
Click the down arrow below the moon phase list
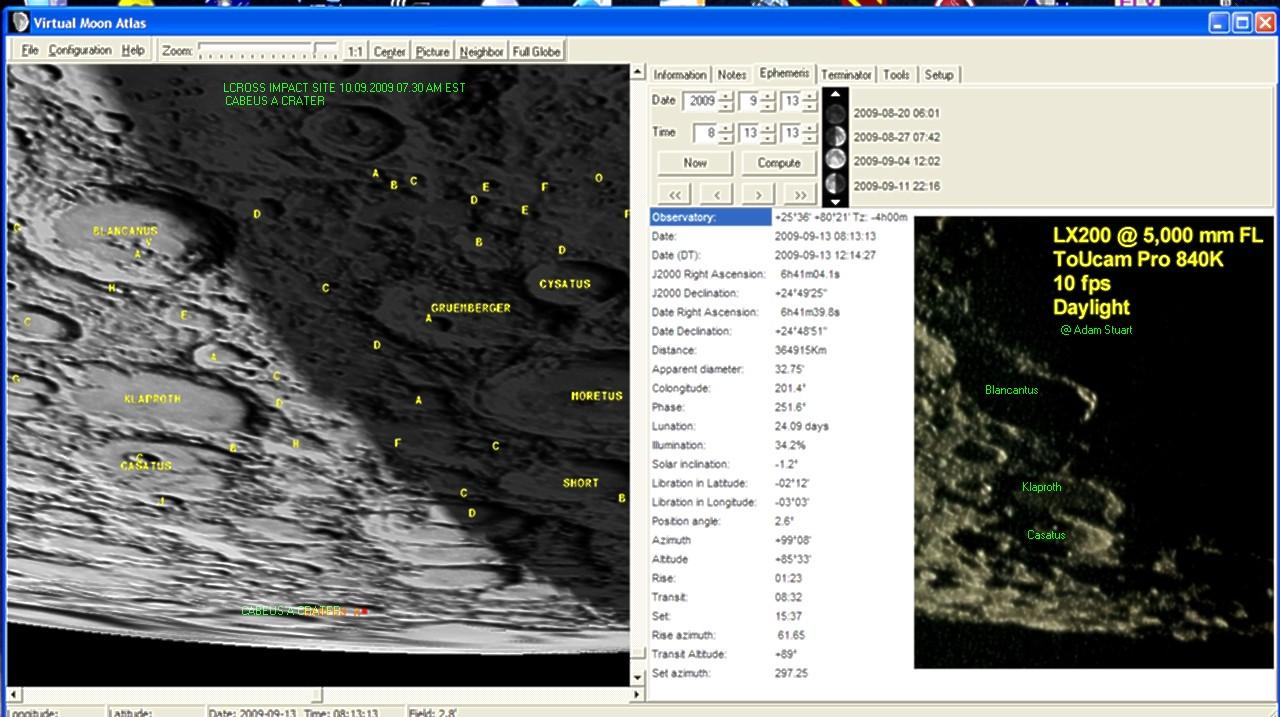(x=836, y=202)
